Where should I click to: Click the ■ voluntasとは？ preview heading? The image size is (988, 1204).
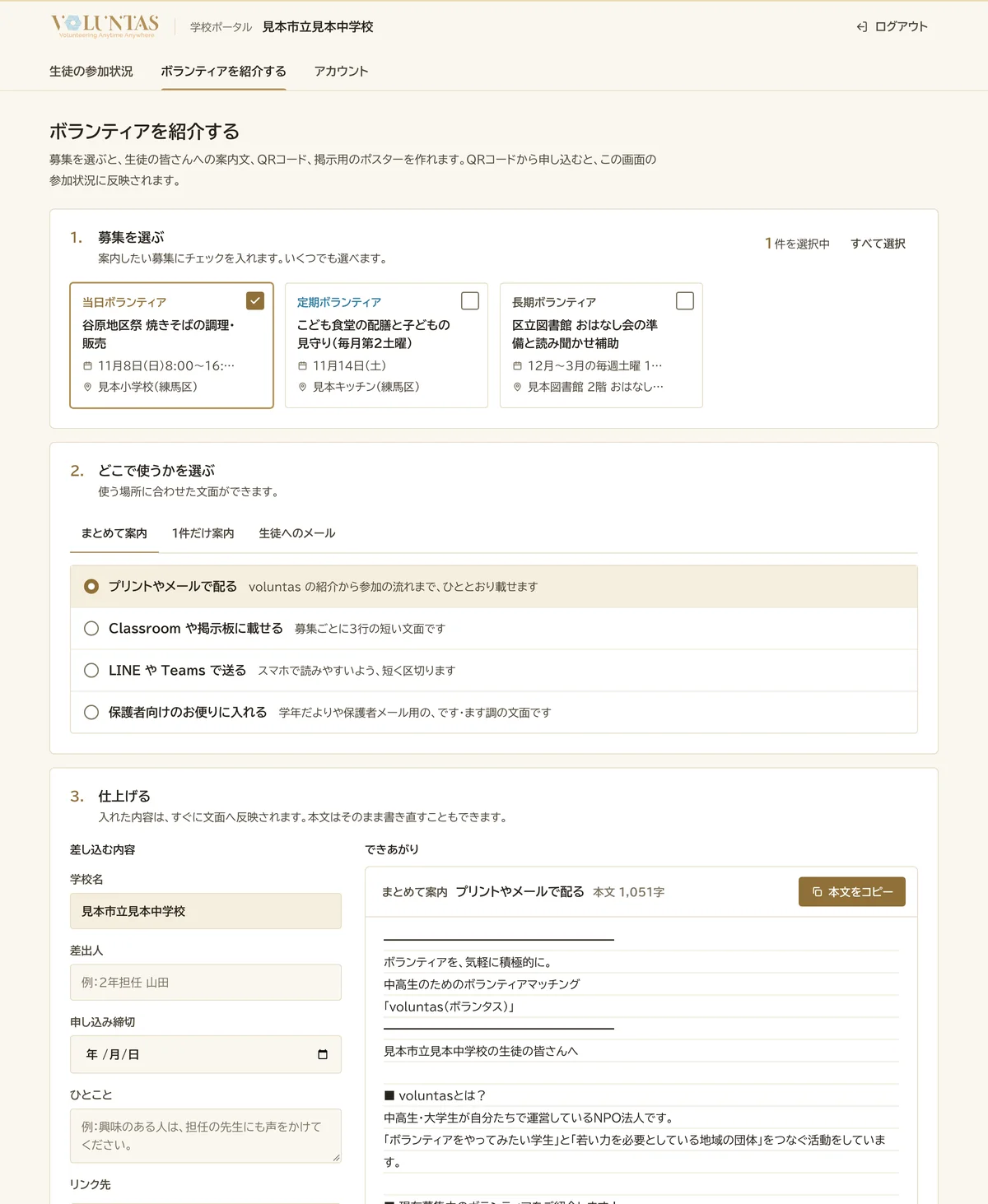coord(436,1095)
